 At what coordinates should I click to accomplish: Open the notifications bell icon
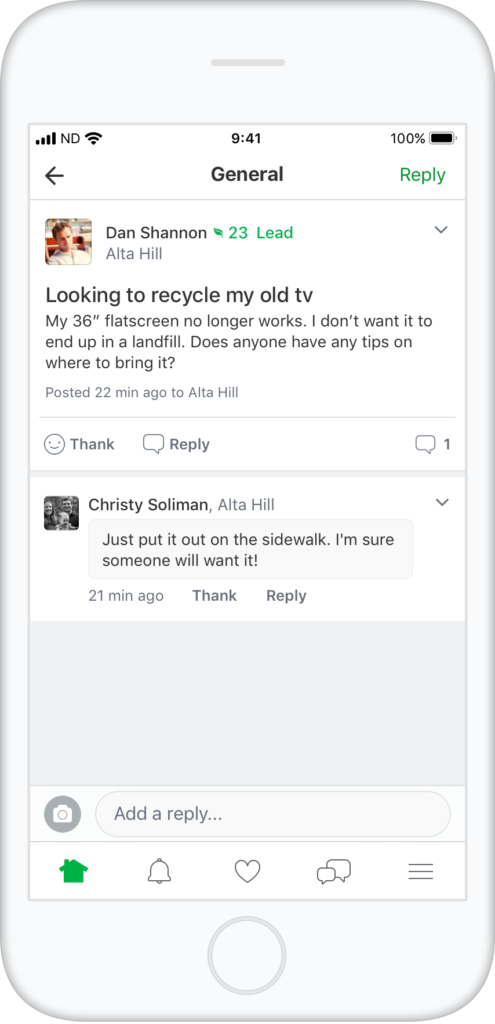tap(159, 871)
